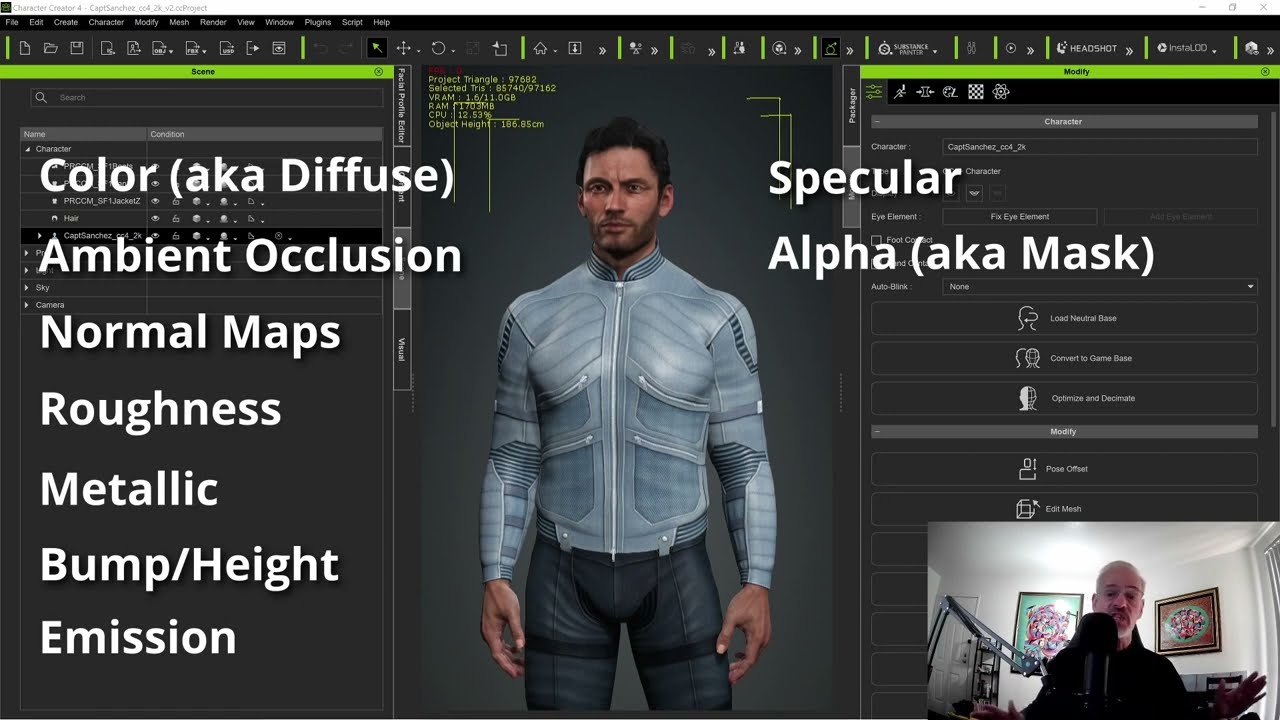Toggle visibility eye for CaptSanchez_cc4_2k

click(155, 236)
